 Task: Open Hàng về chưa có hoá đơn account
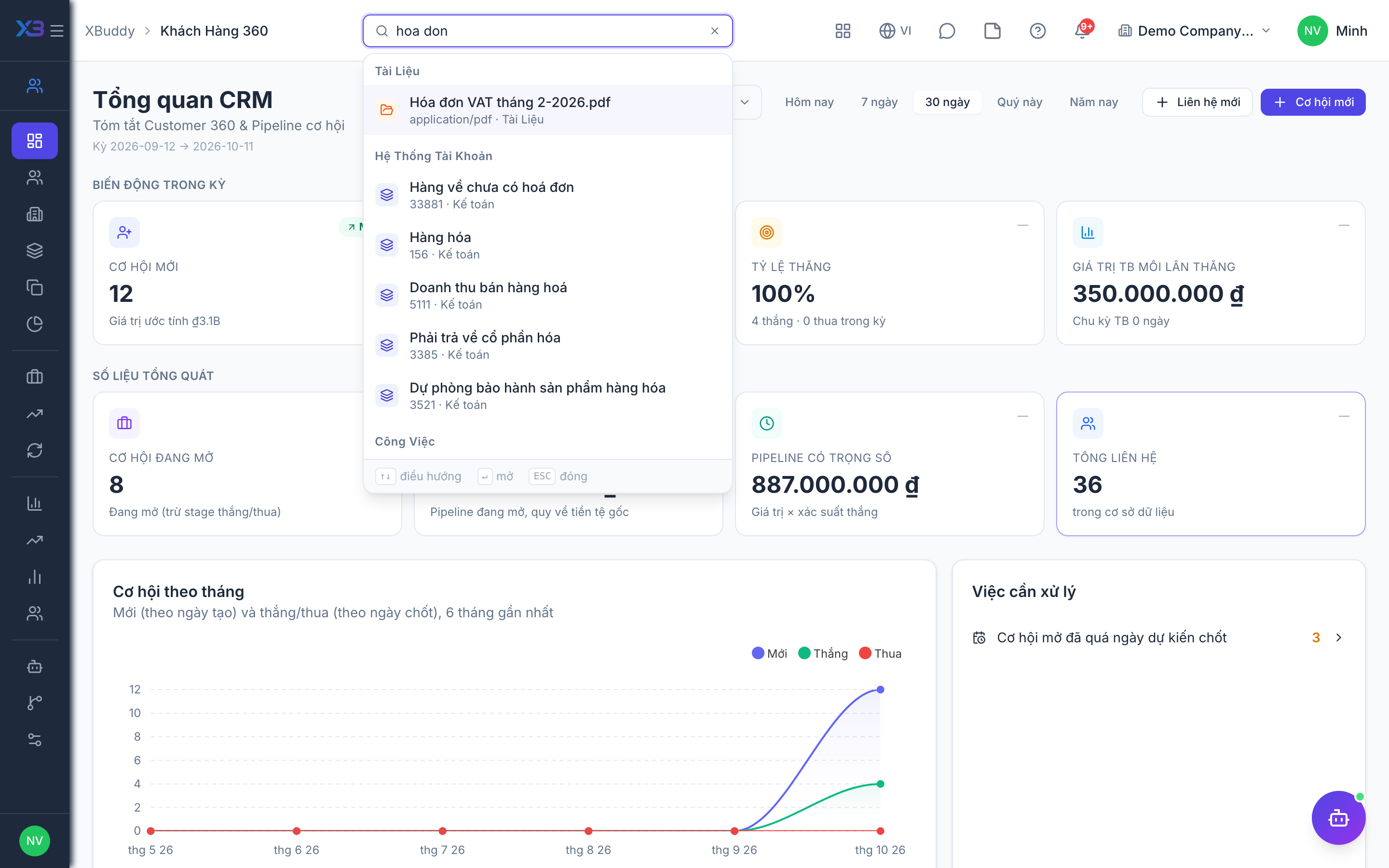pos(547,195)
